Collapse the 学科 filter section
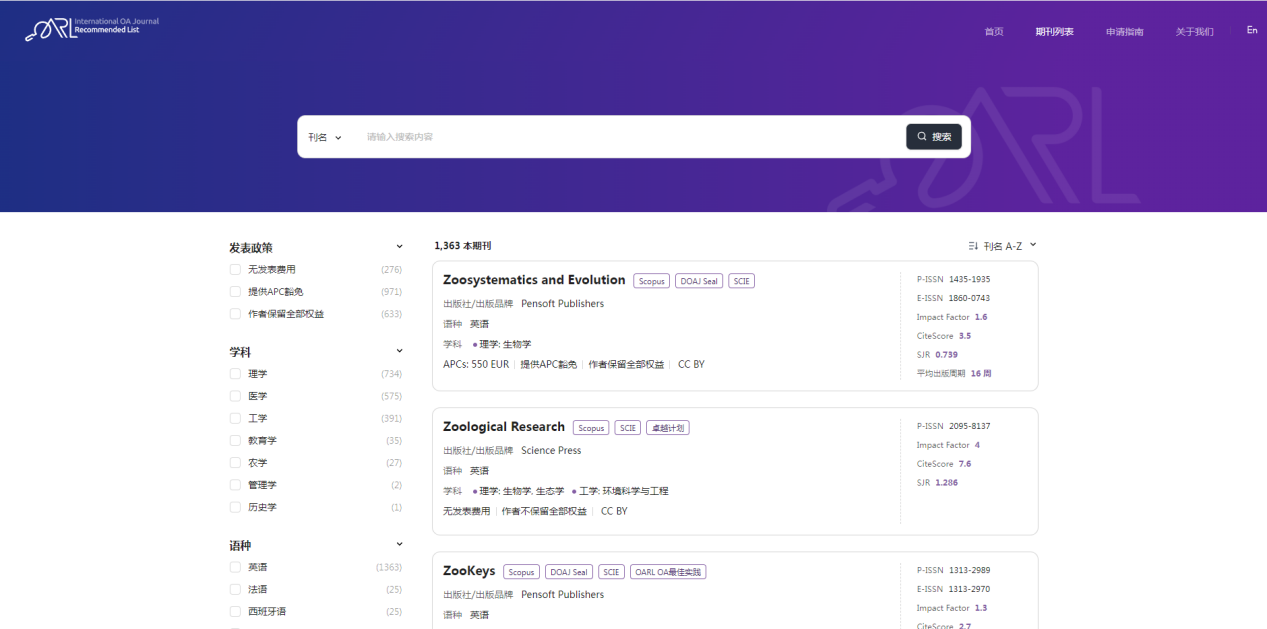 coord(400,351)
